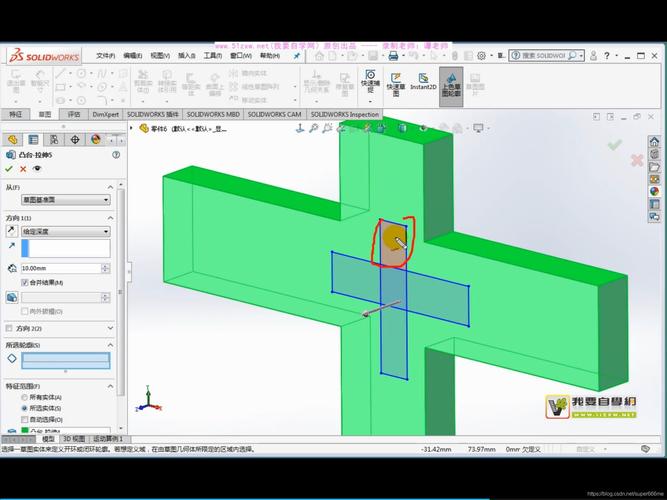
Task: Open the 视图(V) menu
Action: point(160,56)
